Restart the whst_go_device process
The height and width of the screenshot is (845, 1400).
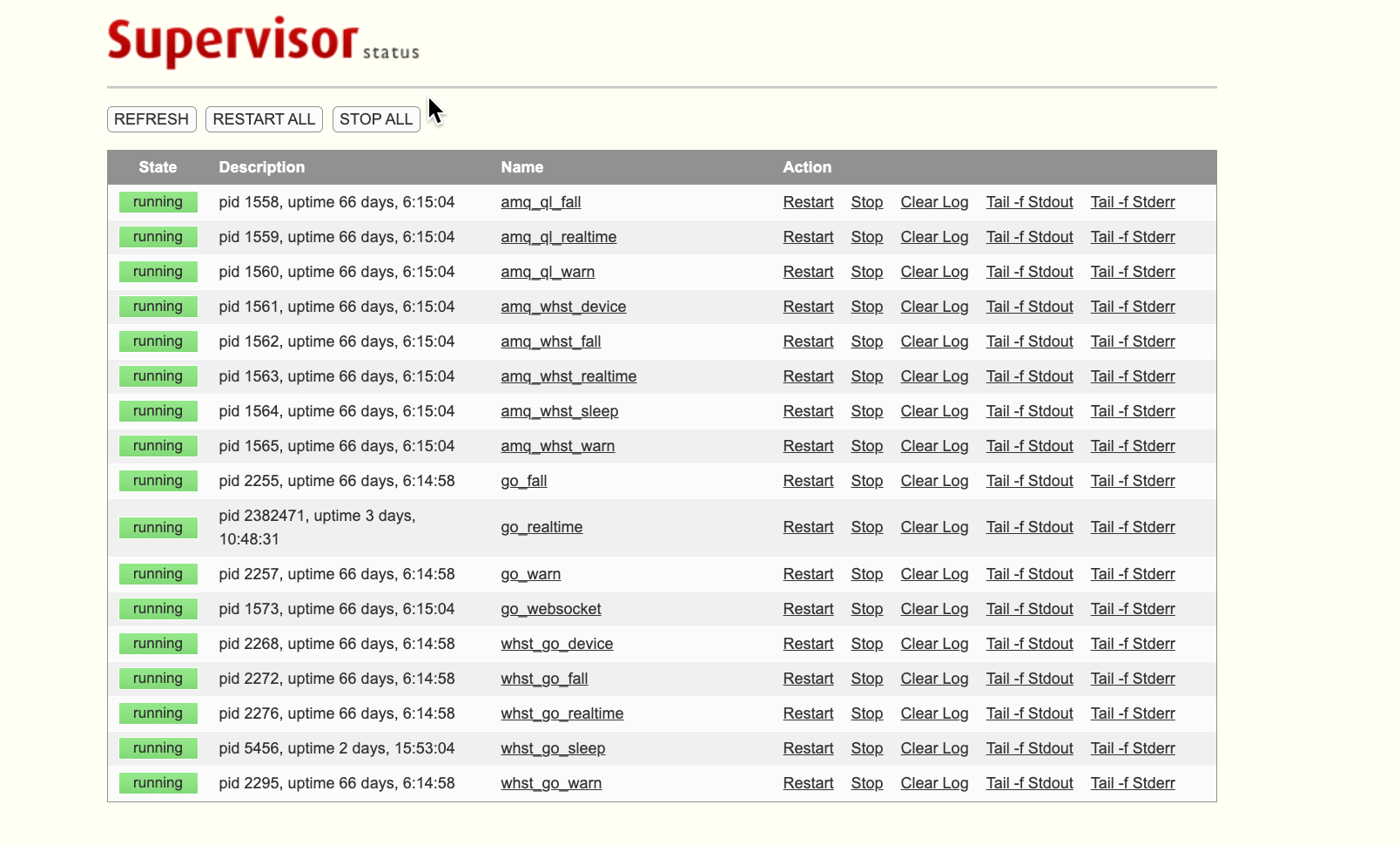click(808, 644)
